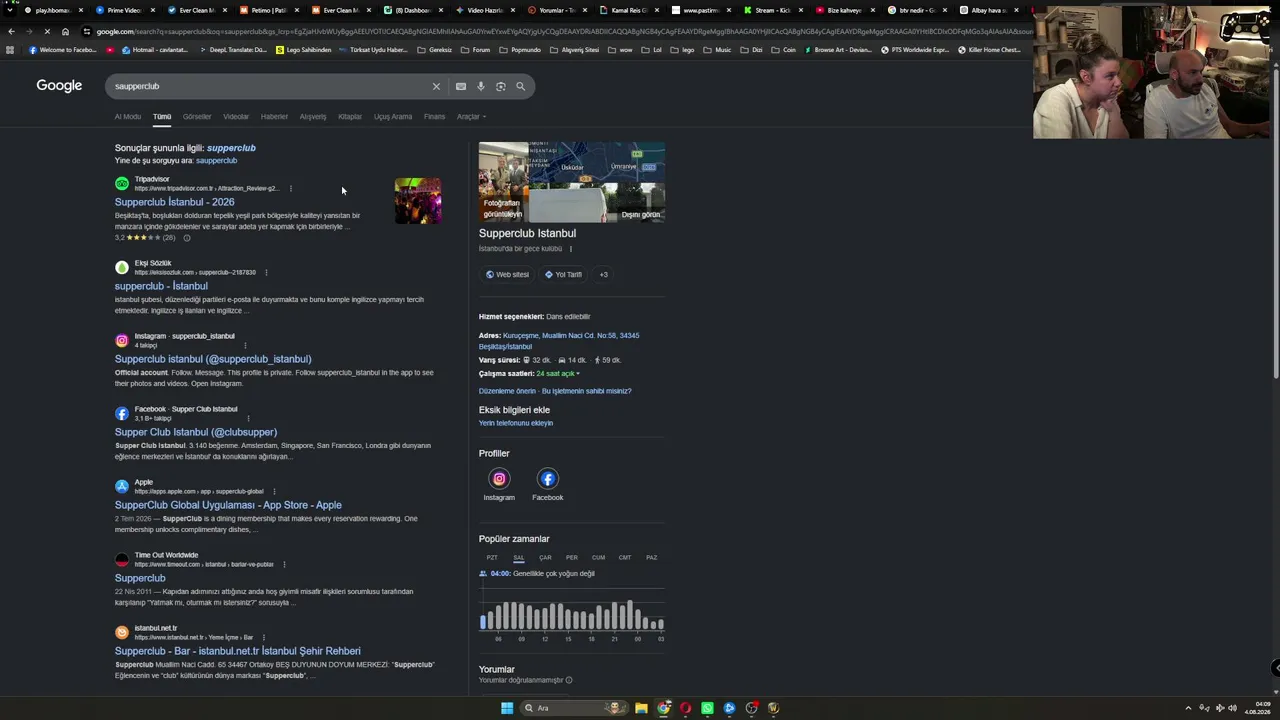Stop loading the current page
The height and width of the screenshot is (720, 1280).
(47, 31)
